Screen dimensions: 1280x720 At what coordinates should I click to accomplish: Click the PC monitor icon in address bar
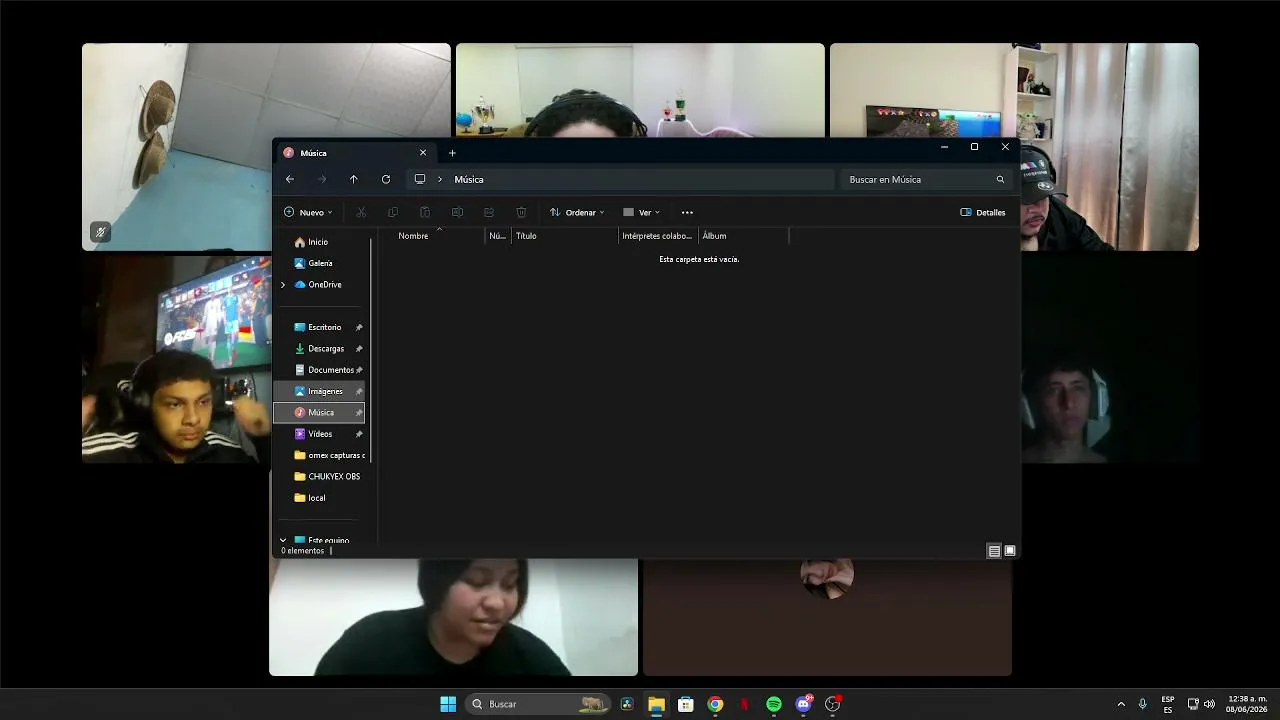tap(420, 179)
